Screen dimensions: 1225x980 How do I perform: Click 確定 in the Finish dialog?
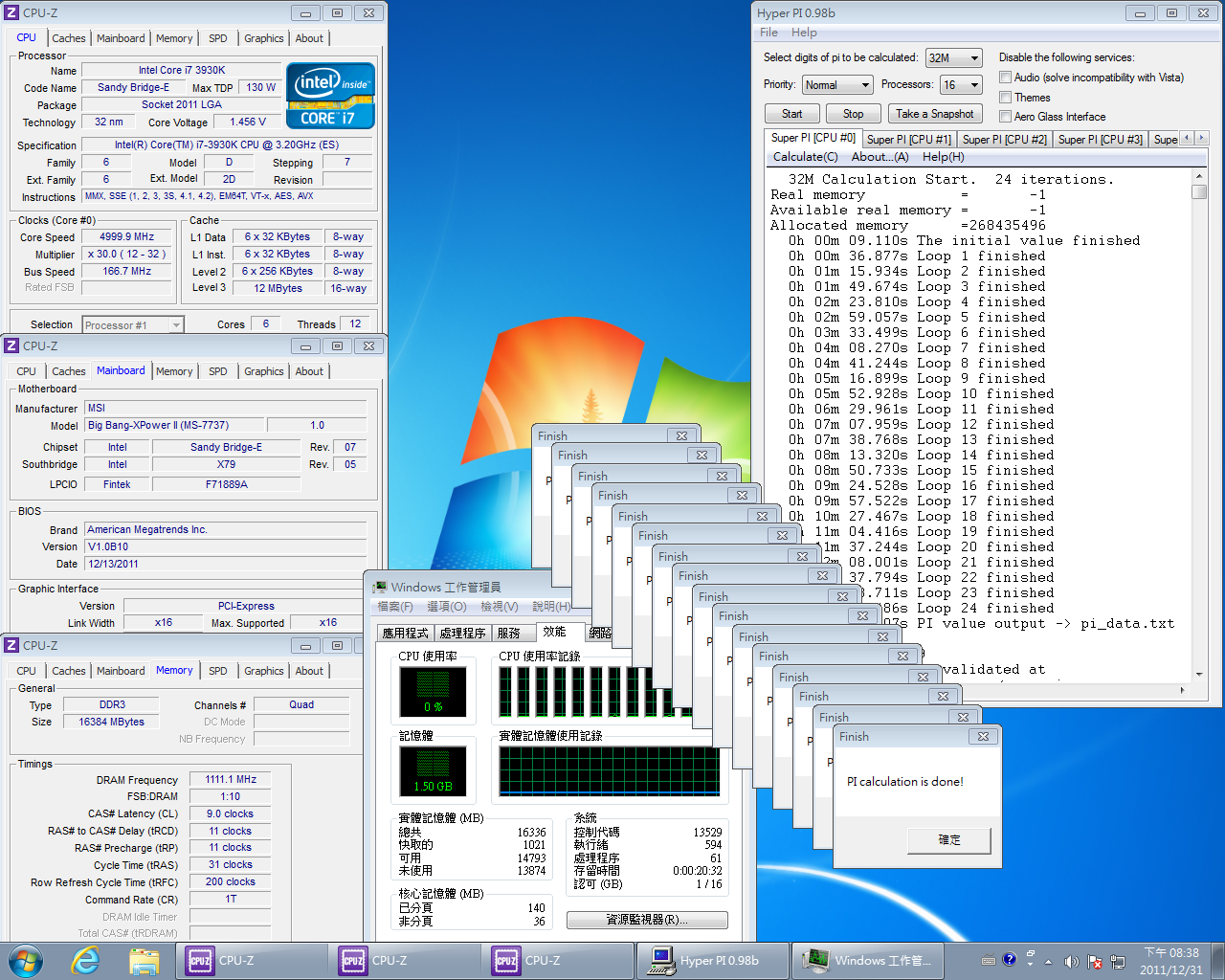[948, 840]
